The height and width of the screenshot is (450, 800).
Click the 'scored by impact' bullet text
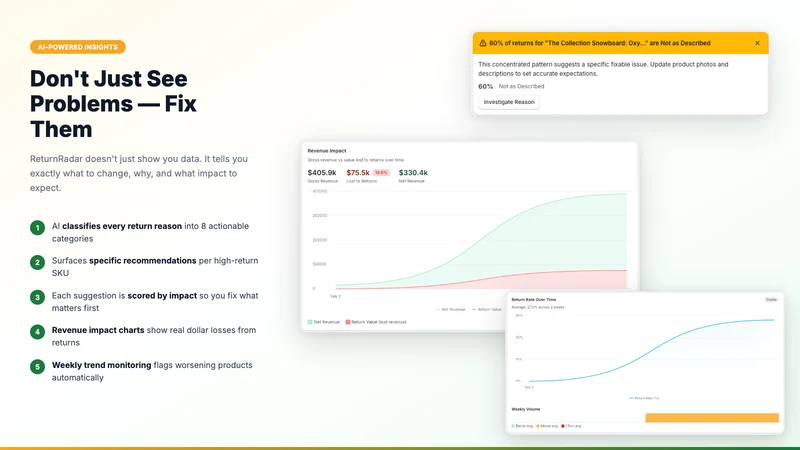tap(162, 295)
